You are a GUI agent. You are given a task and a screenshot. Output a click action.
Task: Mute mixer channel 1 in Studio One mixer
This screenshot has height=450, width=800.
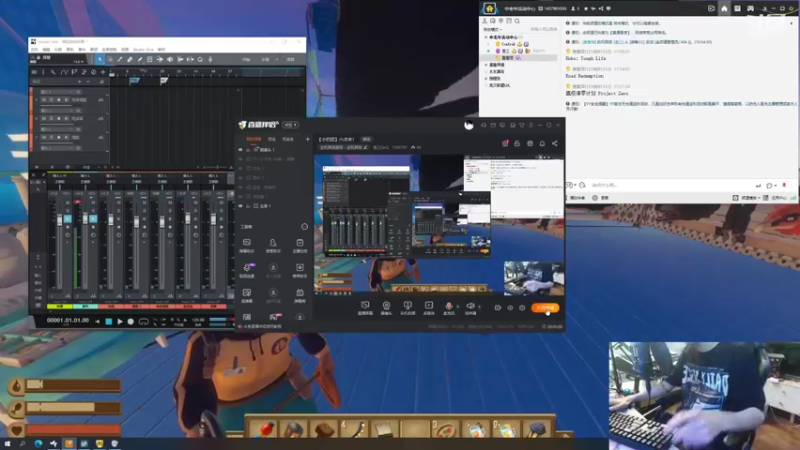tap(67, 203)
